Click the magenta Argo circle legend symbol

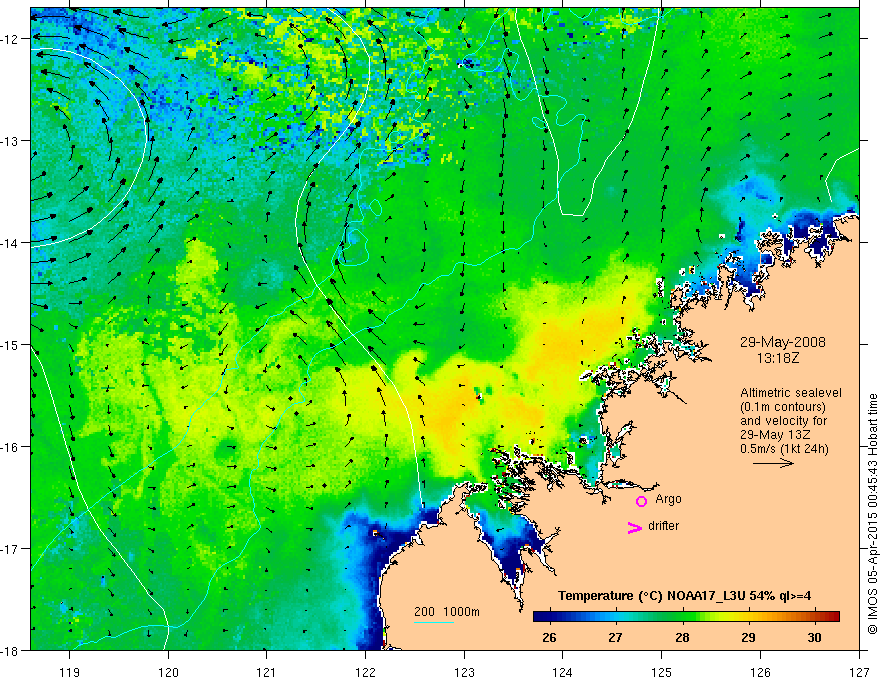tap(641, 501)
